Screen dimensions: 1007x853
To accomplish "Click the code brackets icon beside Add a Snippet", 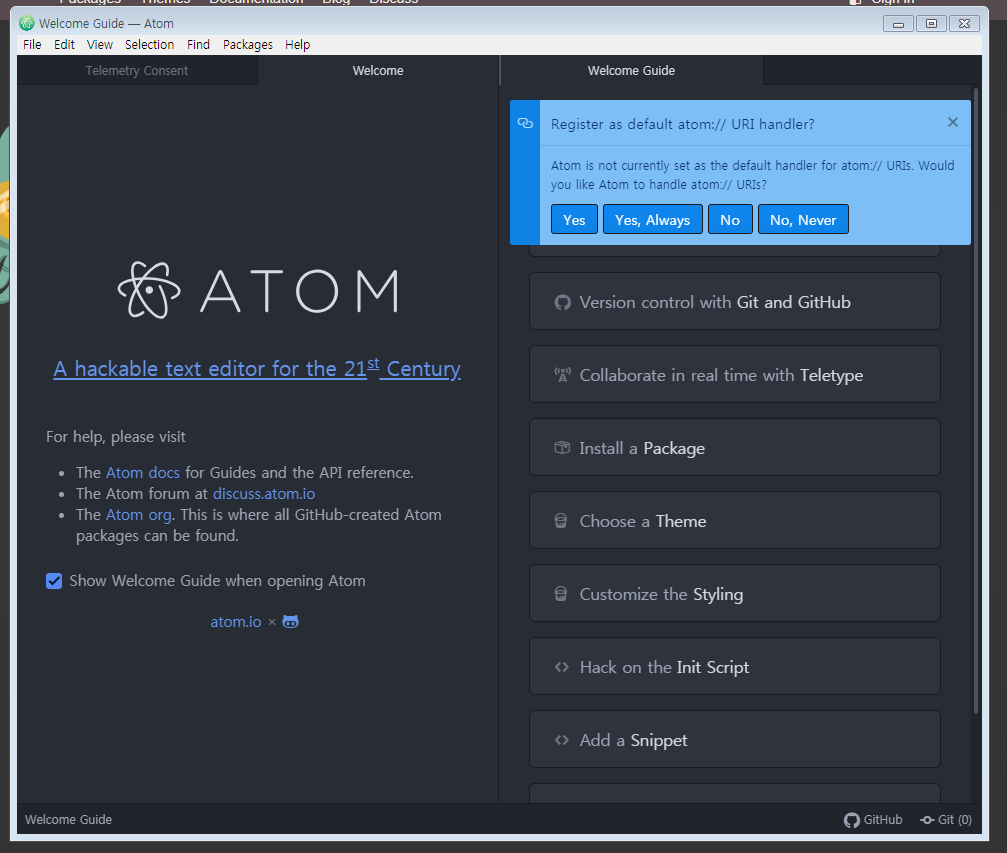I will (562, 740).
